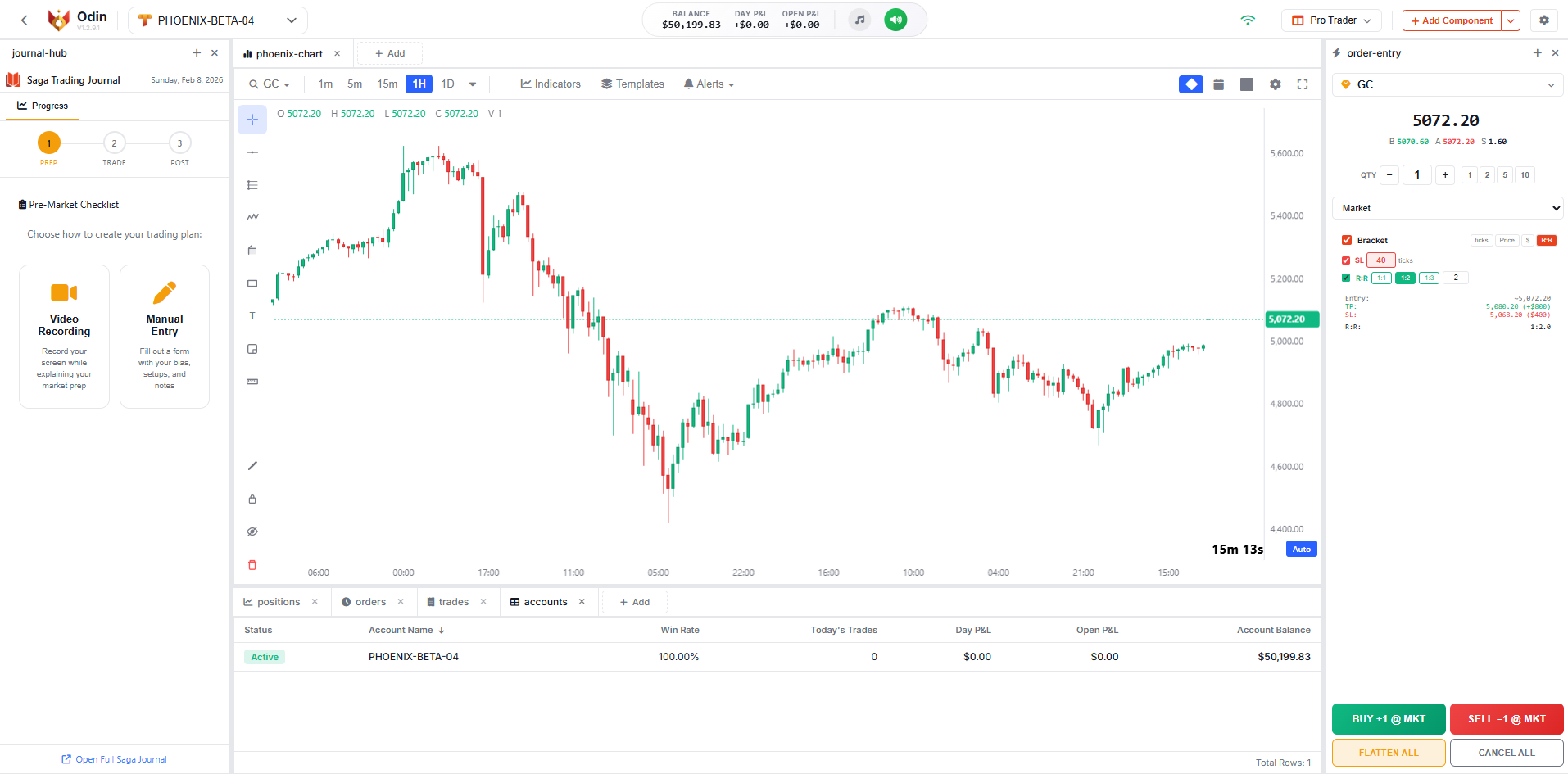Viewport: 1568px width, 774px height.
Task: Lock drawings with the padlock icon
Action: tap(252, 499)
